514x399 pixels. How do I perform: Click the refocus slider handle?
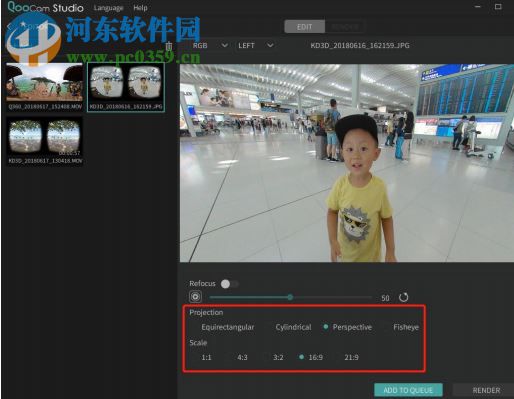point(290,297)
